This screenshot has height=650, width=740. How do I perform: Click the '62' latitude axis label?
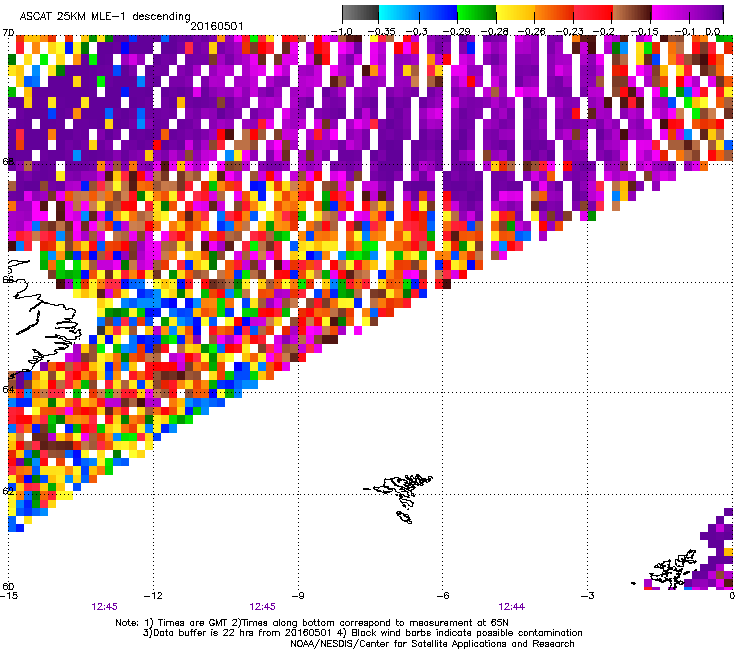8,491
